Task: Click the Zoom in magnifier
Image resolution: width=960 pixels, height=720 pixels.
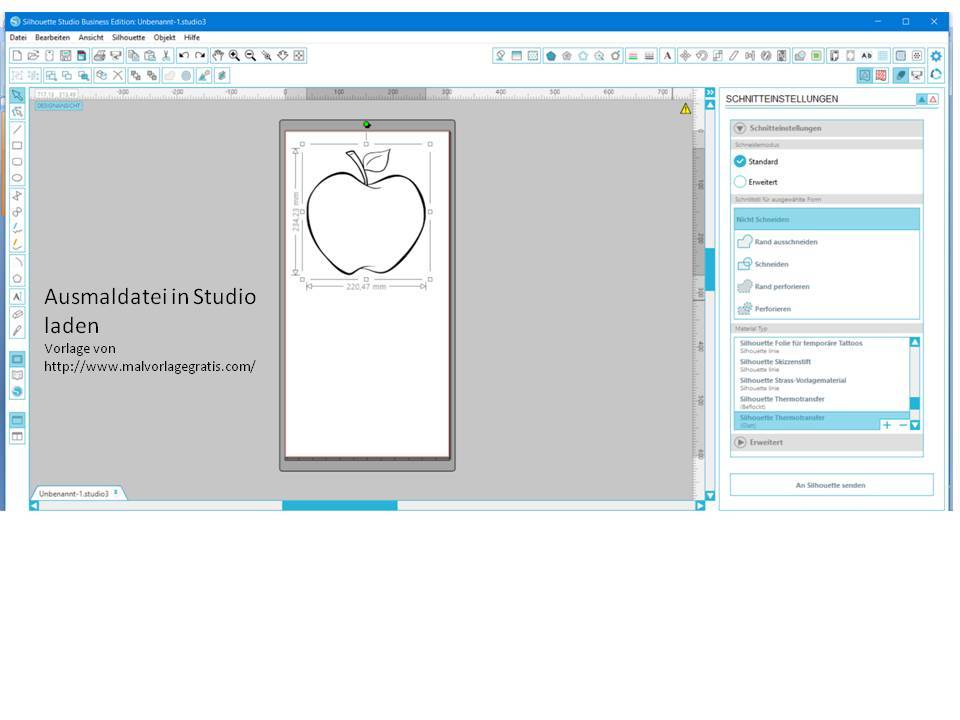Action: (x=234, y=56)
